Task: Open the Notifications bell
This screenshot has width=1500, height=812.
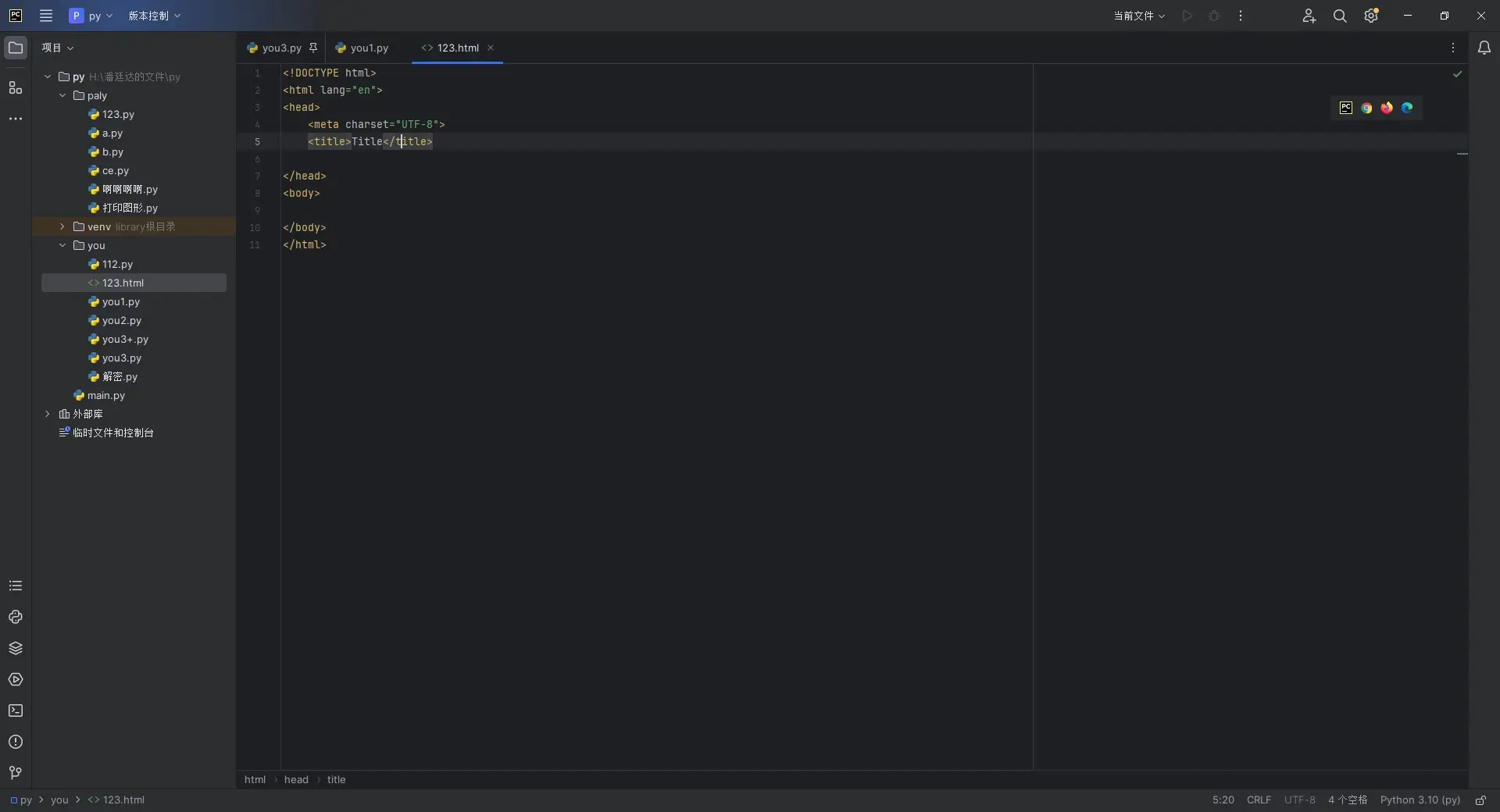Action: click(x=1484, y=48)
